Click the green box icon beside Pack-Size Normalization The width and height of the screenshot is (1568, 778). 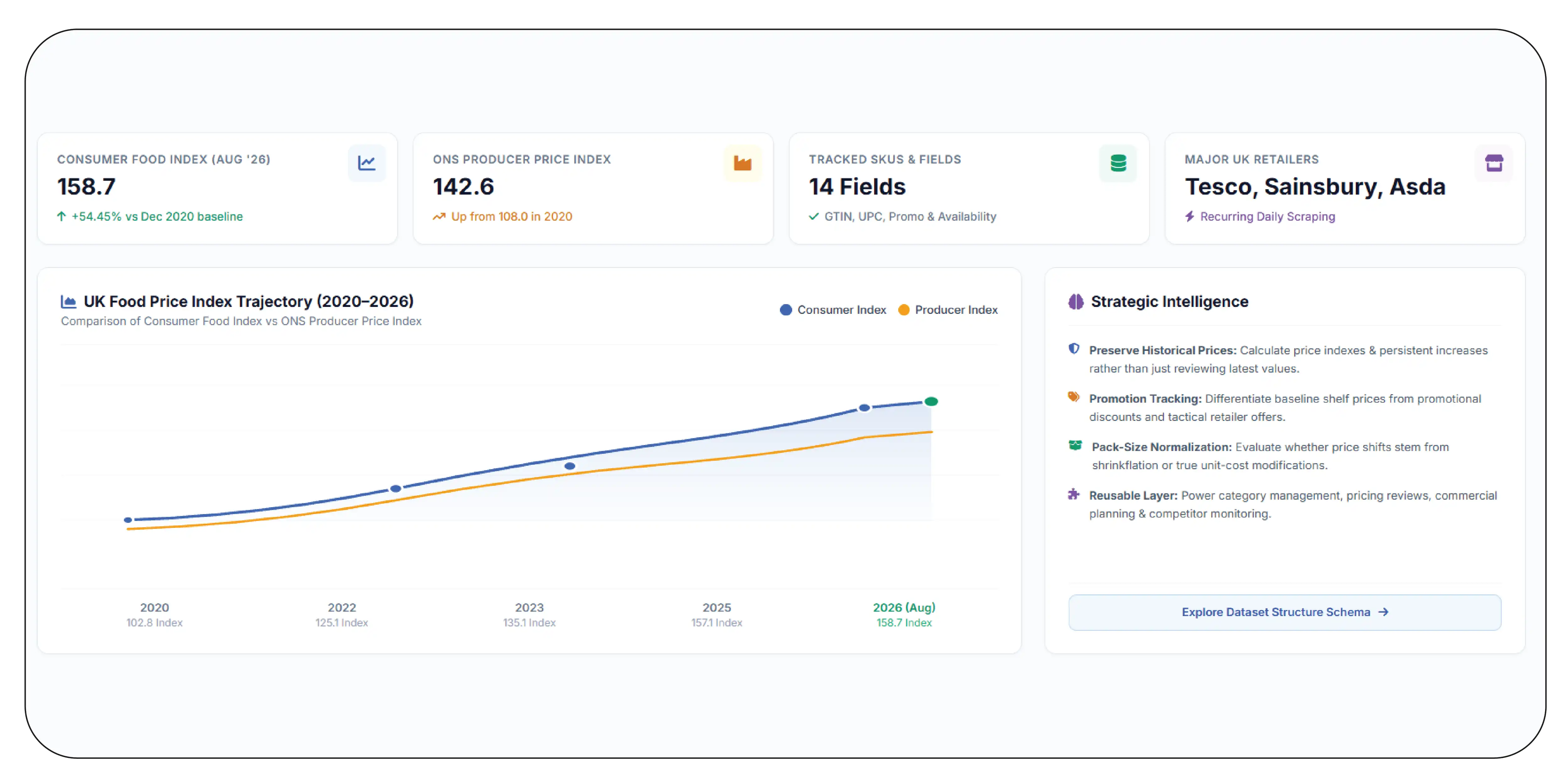tap(1075, 446)
